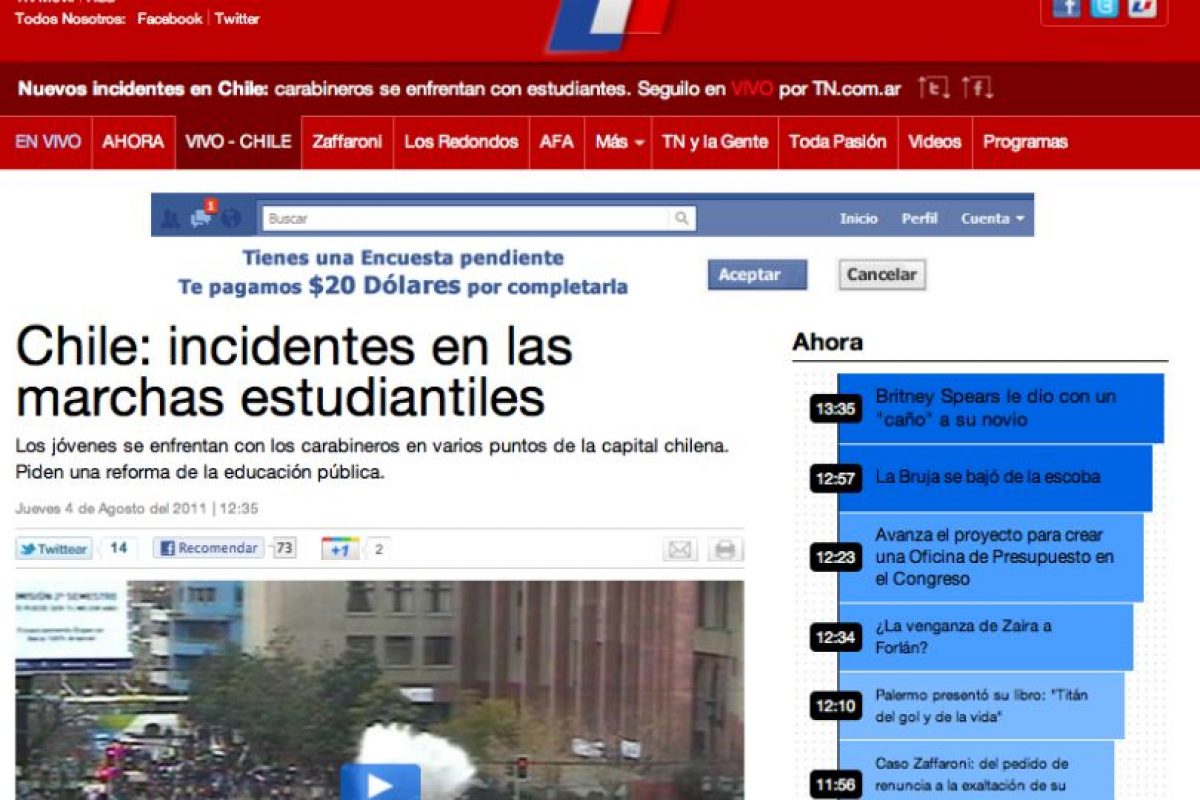Select the VIVO - CHILE tab

point(238,142)
